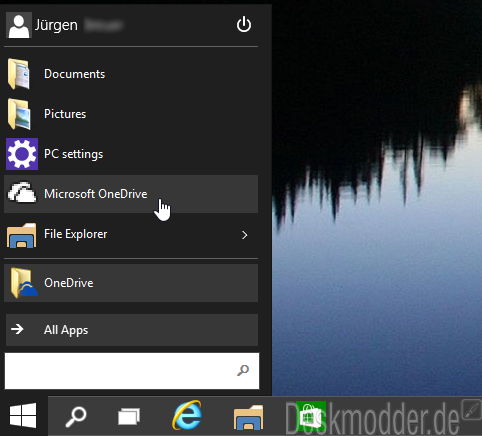Viewport: 482px width, 436px height.
Task: Focus the Start menu search box
Action: (x=132, y=371)
